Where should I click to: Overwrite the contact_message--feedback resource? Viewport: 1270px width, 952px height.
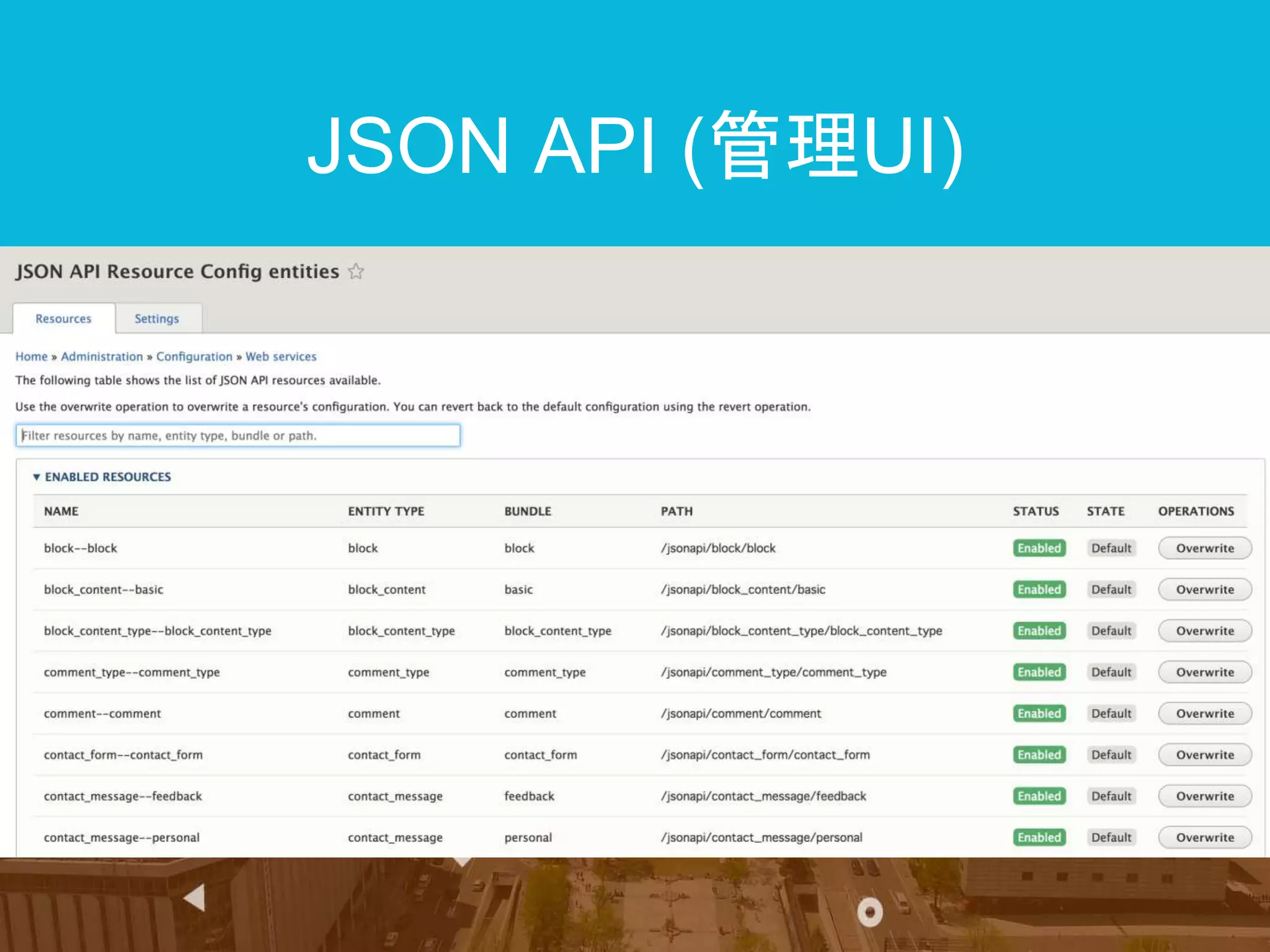point(1205,796)
